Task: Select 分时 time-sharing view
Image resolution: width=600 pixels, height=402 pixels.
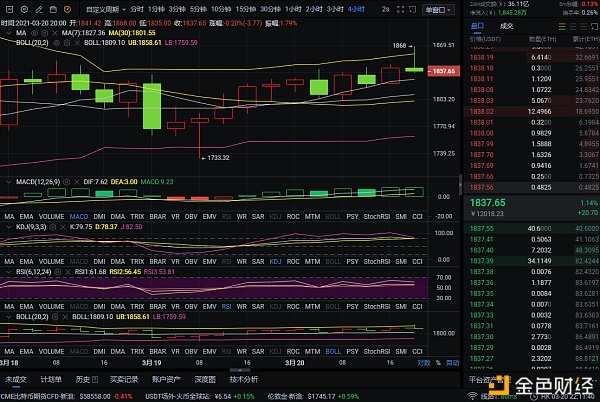Action: 137,9
